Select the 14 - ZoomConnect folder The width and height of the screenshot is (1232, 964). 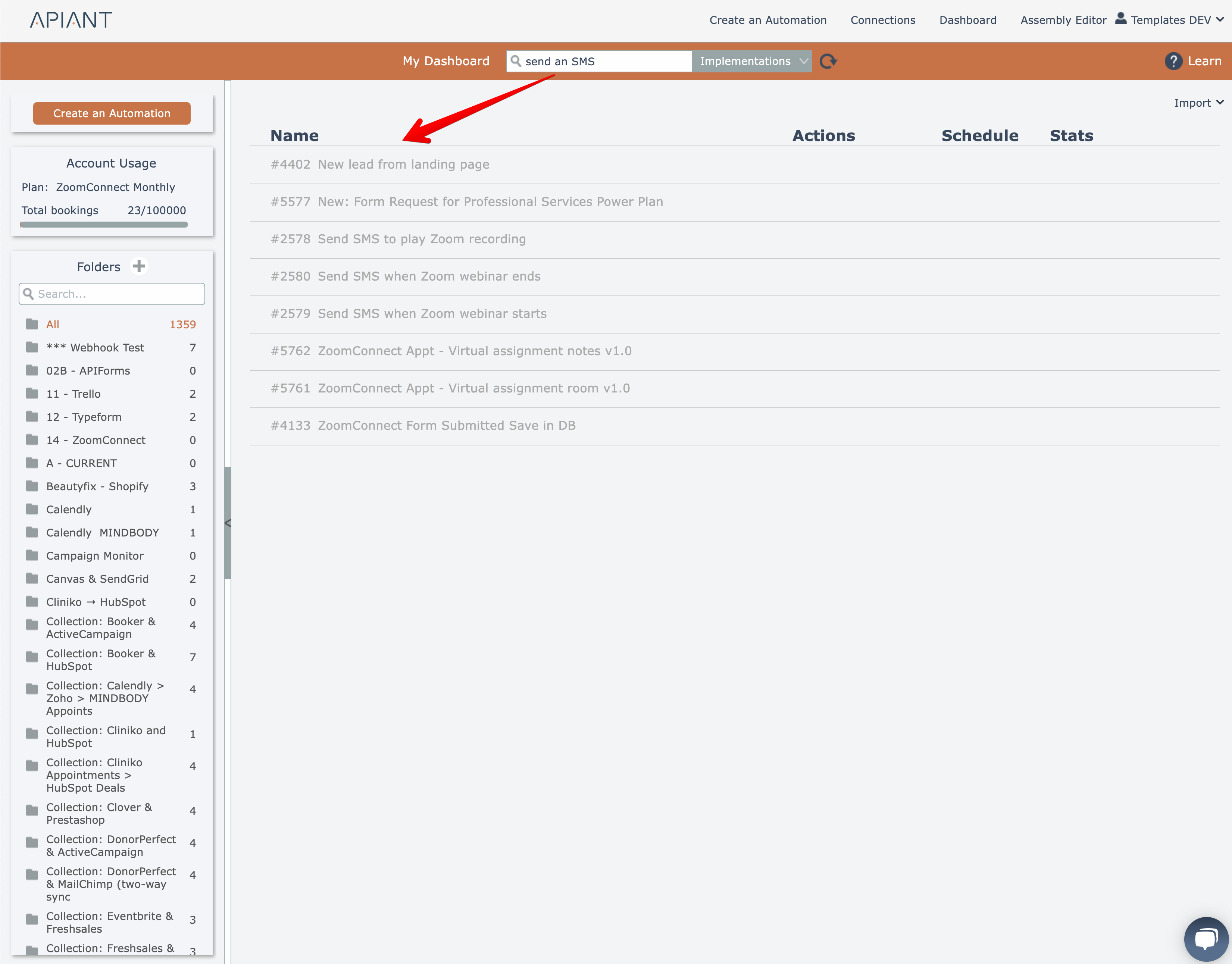coord(96,440)
